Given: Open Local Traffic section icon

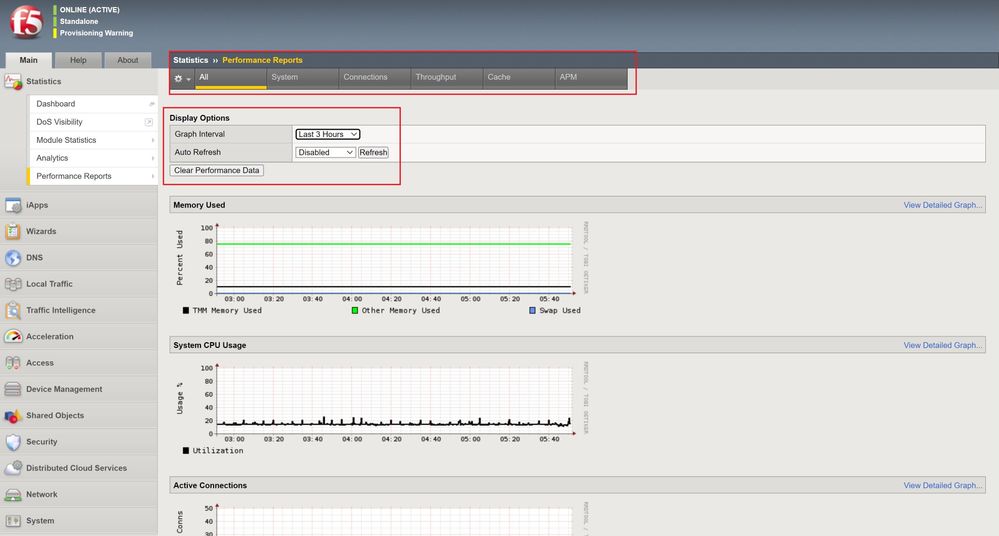Looking at the screenshot, I should click(13, 284).
